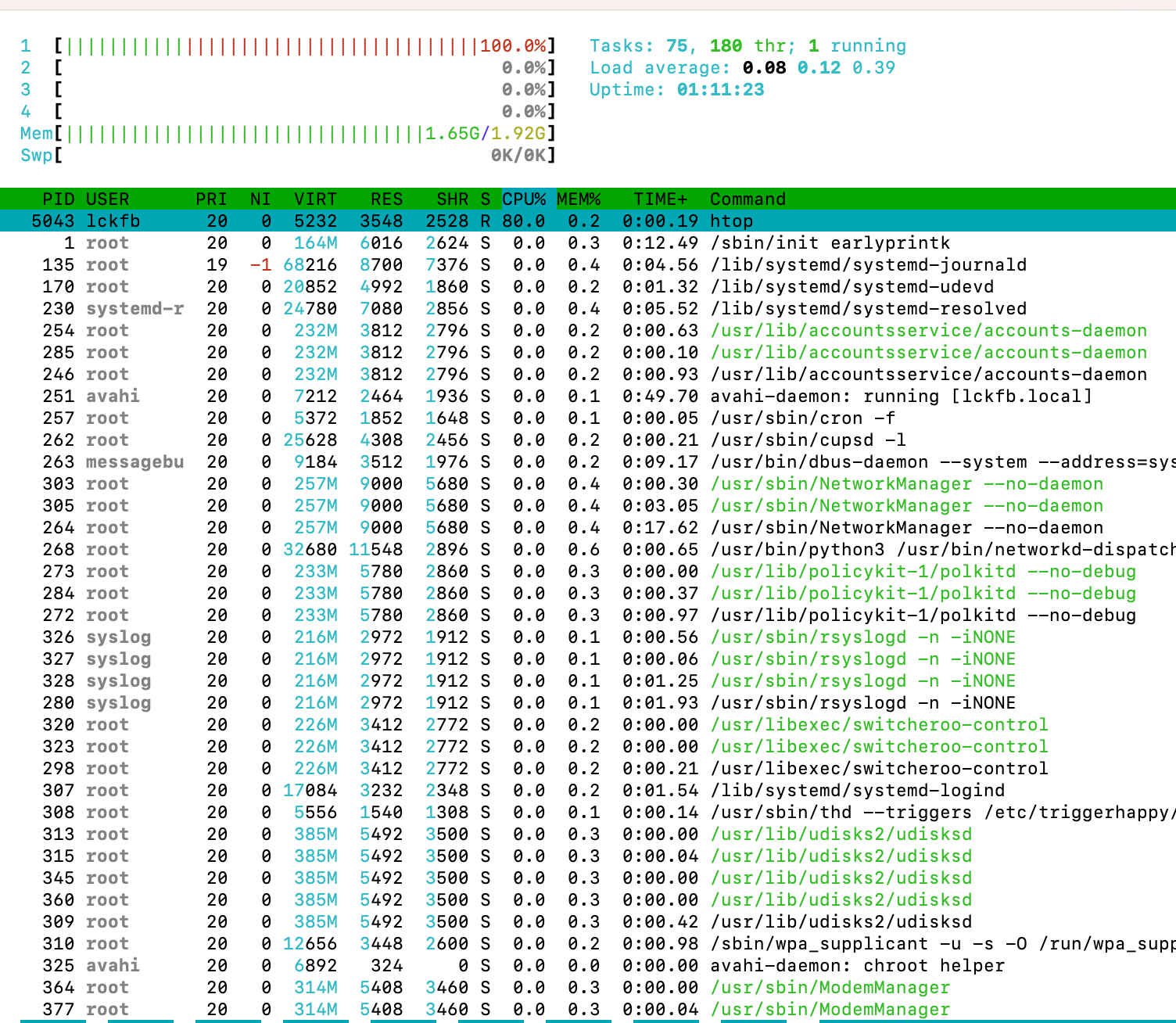Select udisksd thread with PID 315
Screen dimensions: 1176x1023
588,856
